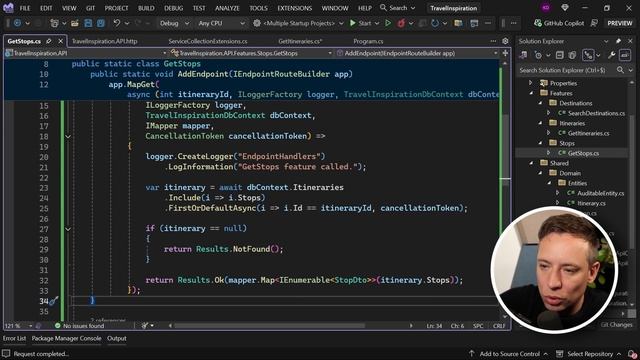Viewport: 640px width, 360px height.
Task: Collapse the Features folder in Solution Explorer
Action: [531, 93]
